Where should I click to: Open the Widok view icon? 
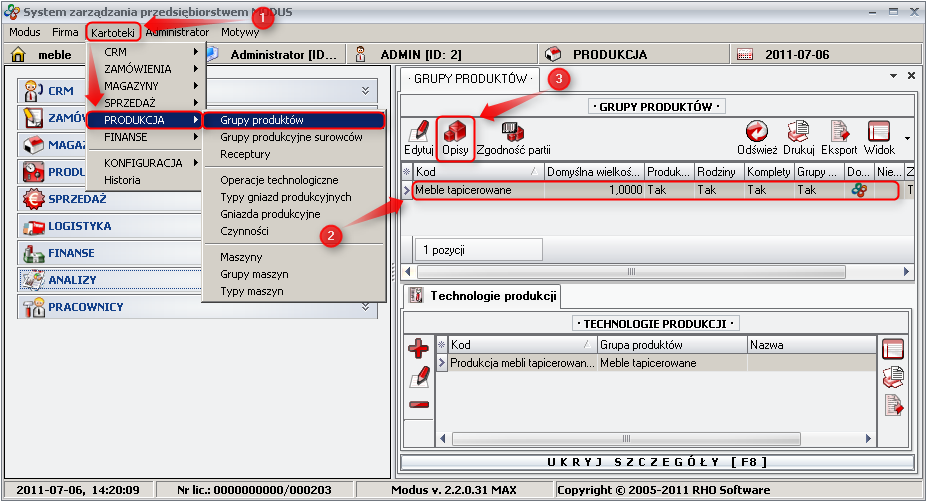coord(879,137)
